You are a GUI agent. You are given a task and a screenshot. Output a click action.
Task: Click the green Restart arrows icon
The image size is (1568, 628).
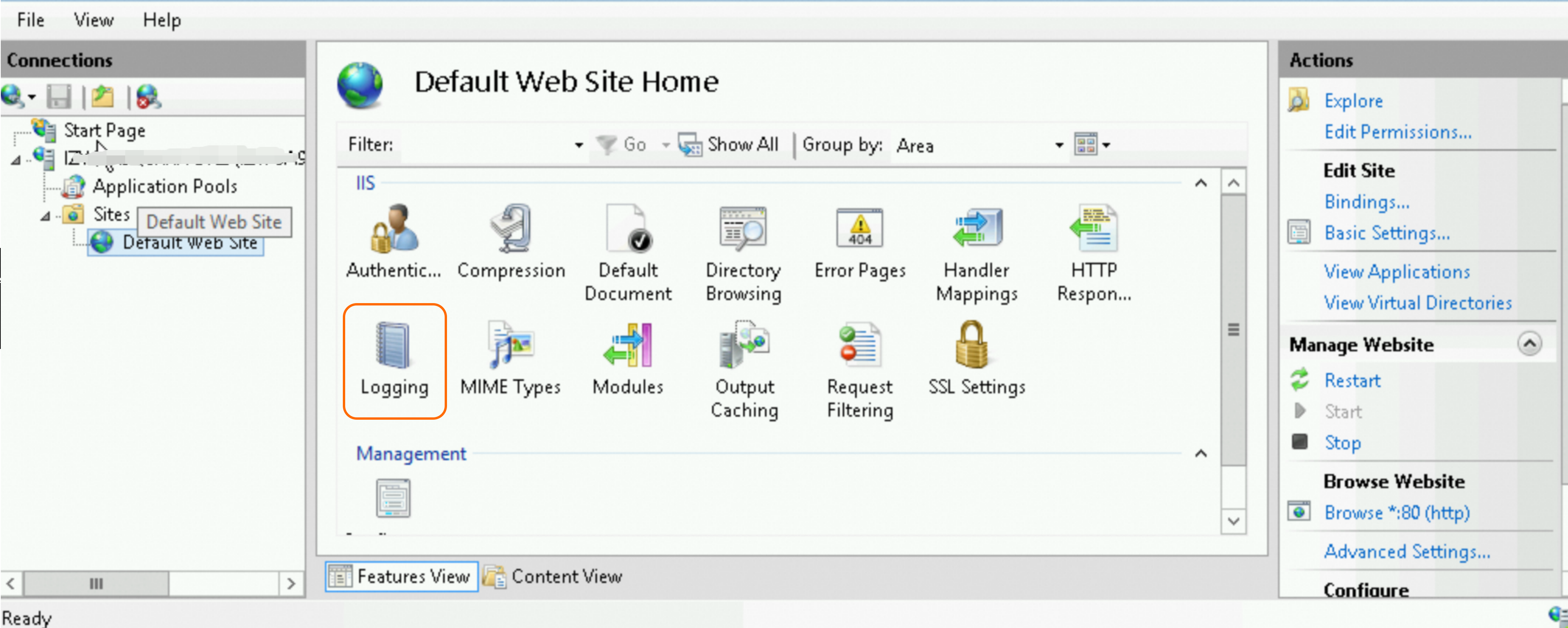click(x=1299, y=380)
